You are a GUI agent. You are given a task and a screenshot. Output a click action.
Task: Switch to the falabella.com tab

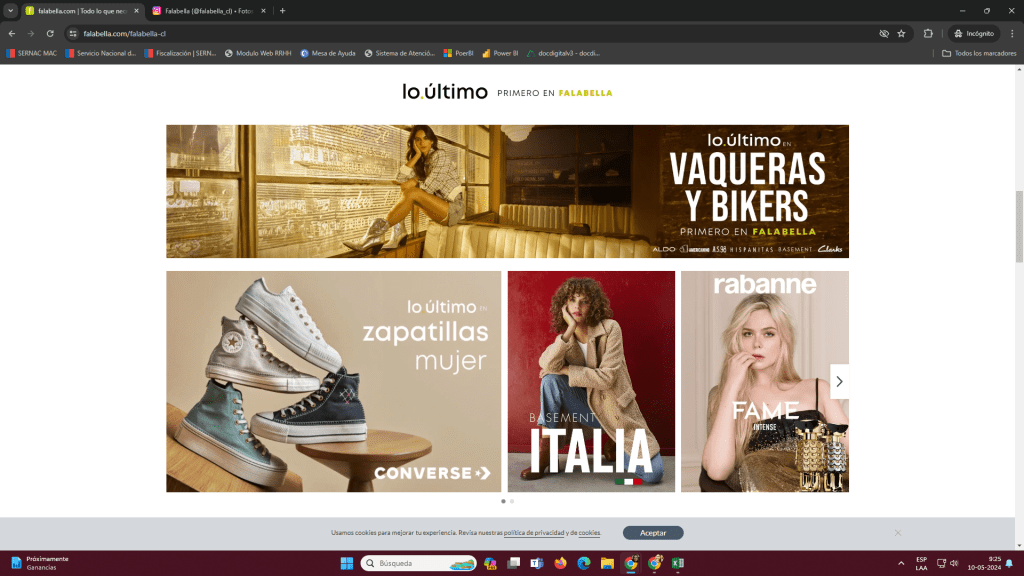[x=82, y=11]
